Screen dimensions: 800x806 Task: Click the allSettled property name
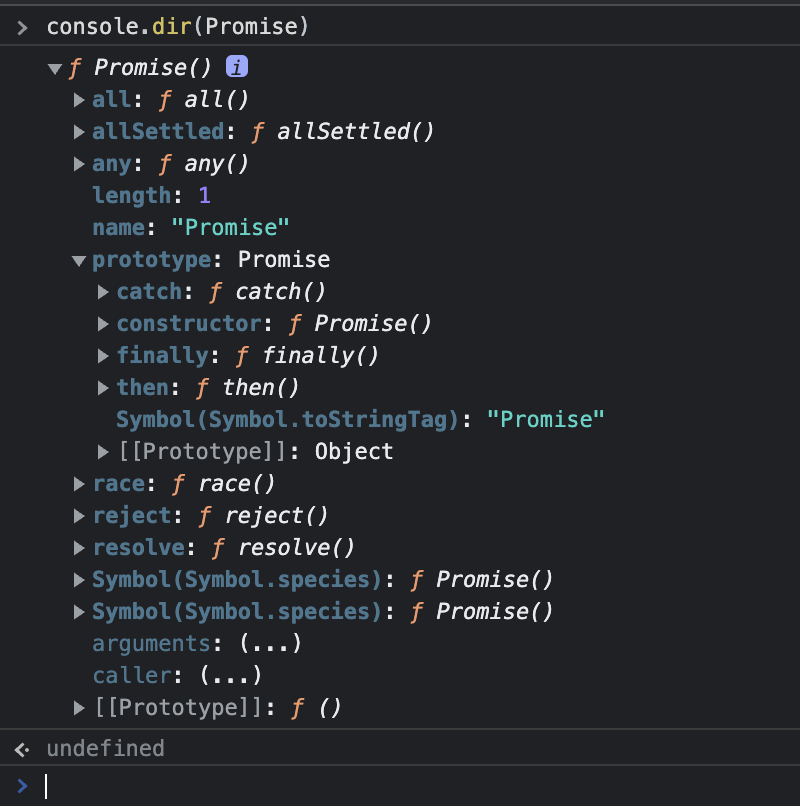click(x=158, y=132)
